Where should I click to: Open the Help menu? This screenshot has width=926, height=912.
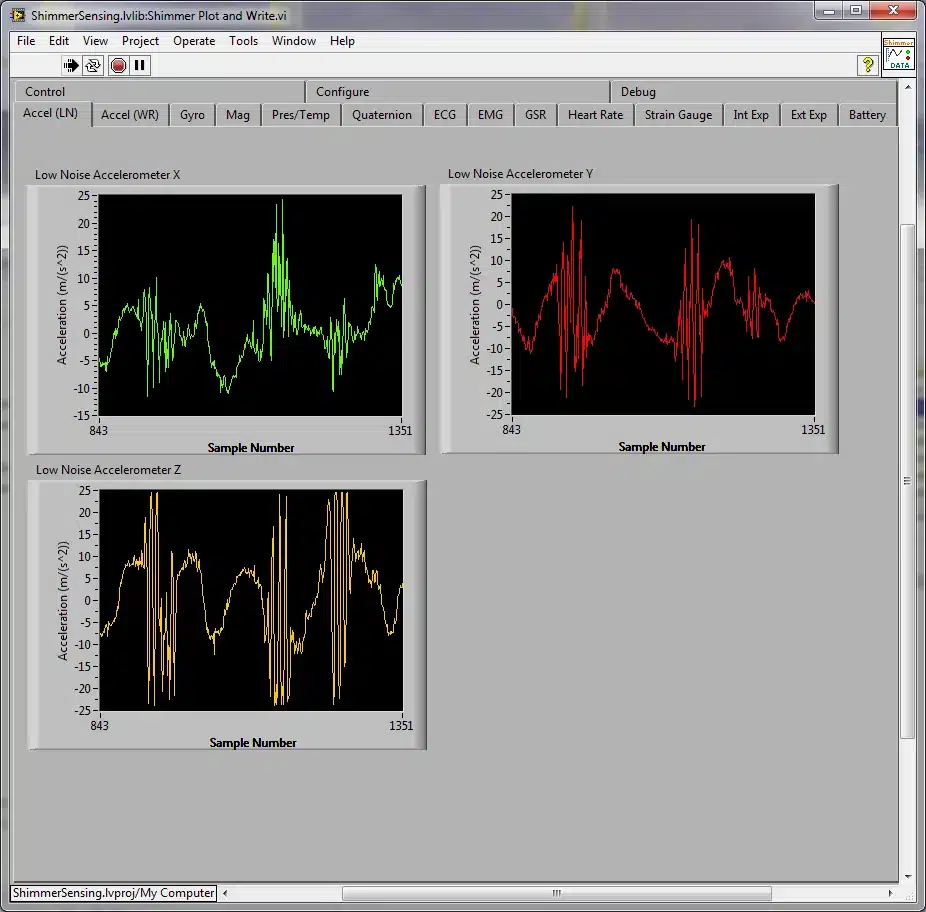(x=342, y=41)
